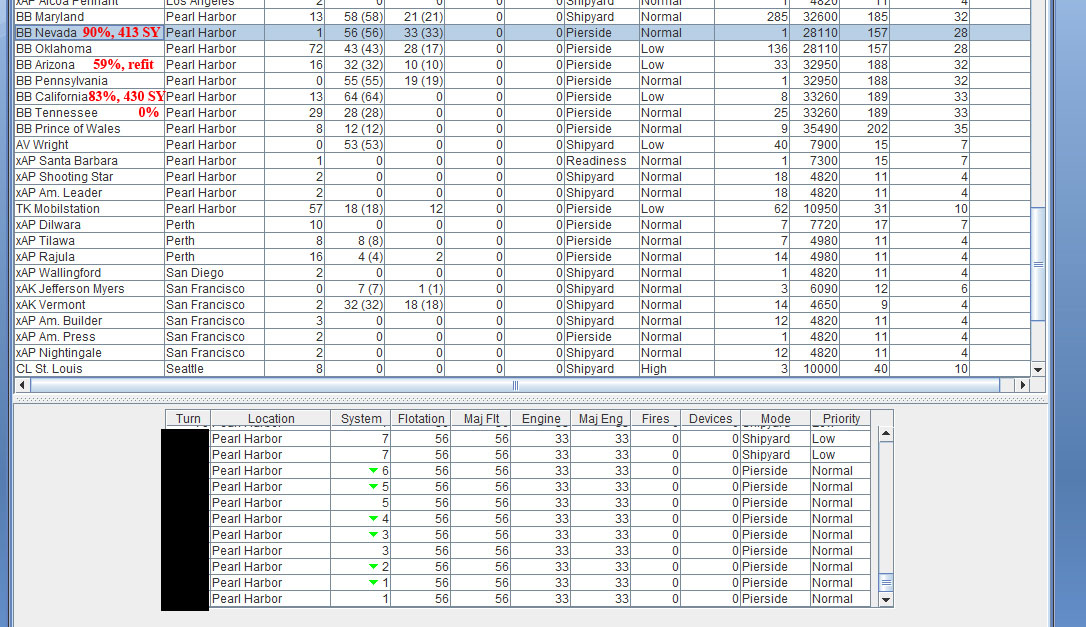Pick the xAP Shooting Star row
Viewport: 1086px width, 627px height.
pyautogui.click(x=522, y=176)
